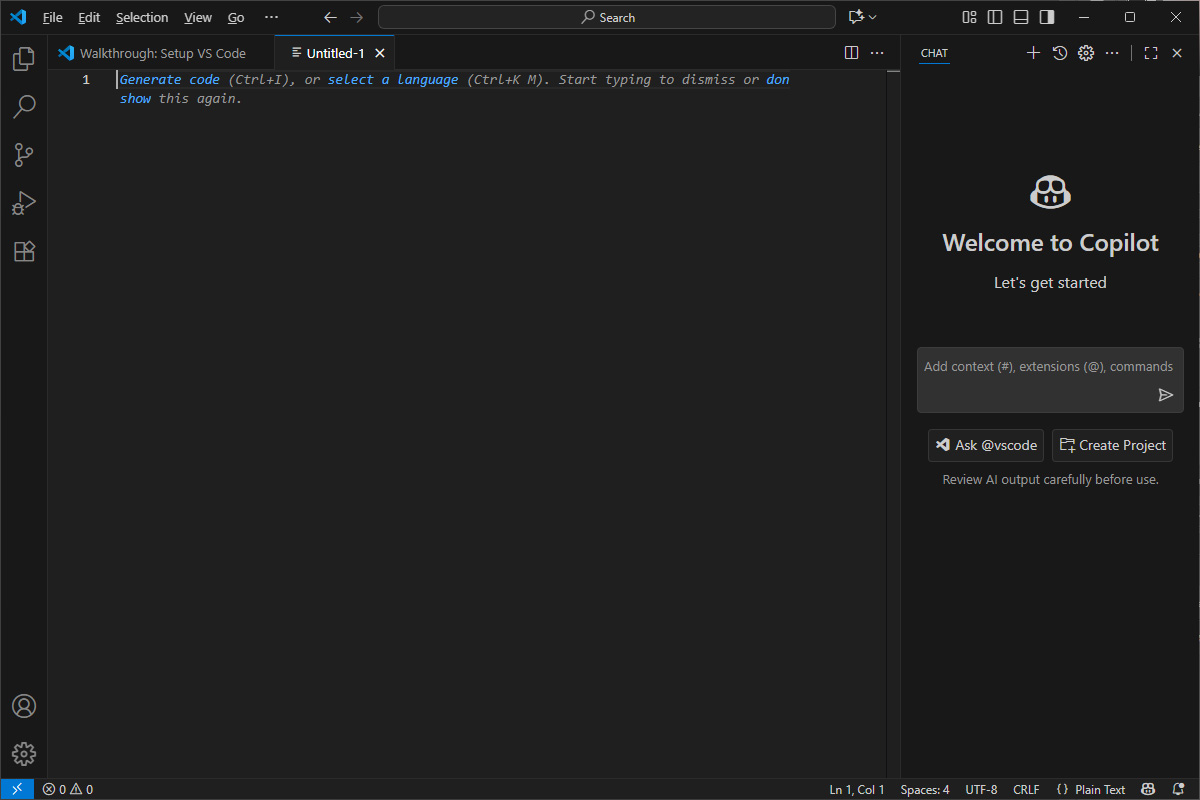Viewport: 1200px width, 800px height.
Task: Open the Copilot dropdown in title bar
Action: 862,17
